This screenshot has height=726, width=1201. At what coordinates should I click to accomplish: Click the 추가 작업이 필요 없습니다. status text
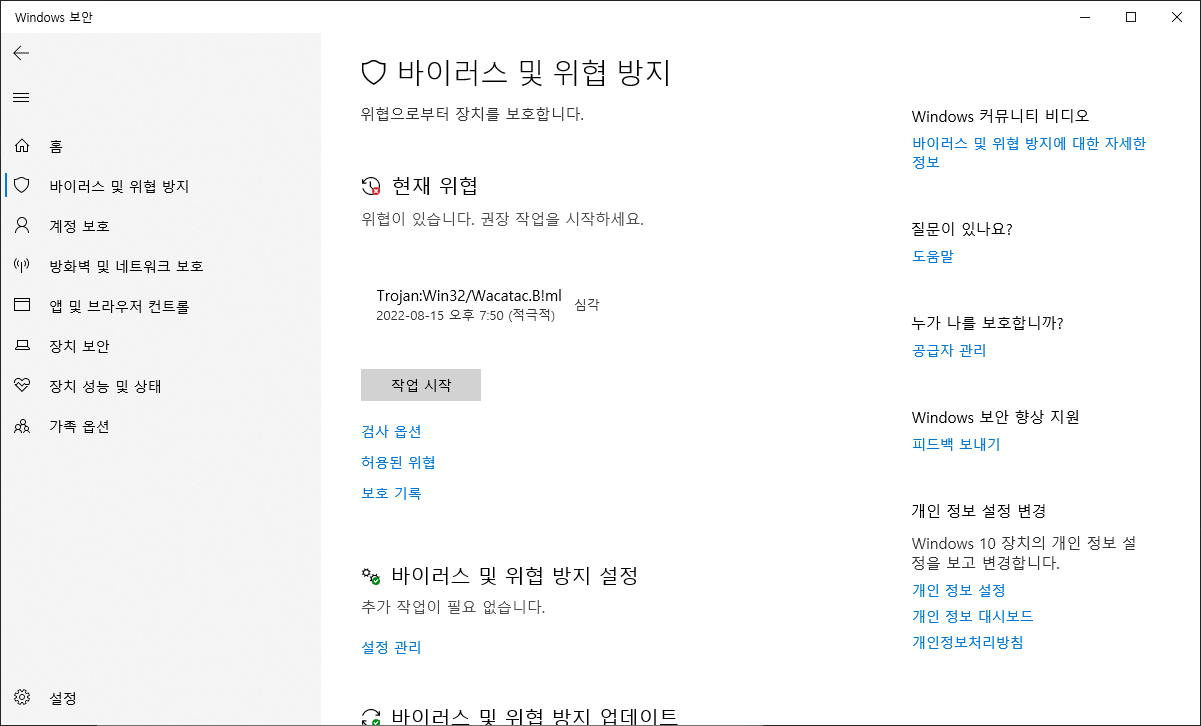pos(453,607)
